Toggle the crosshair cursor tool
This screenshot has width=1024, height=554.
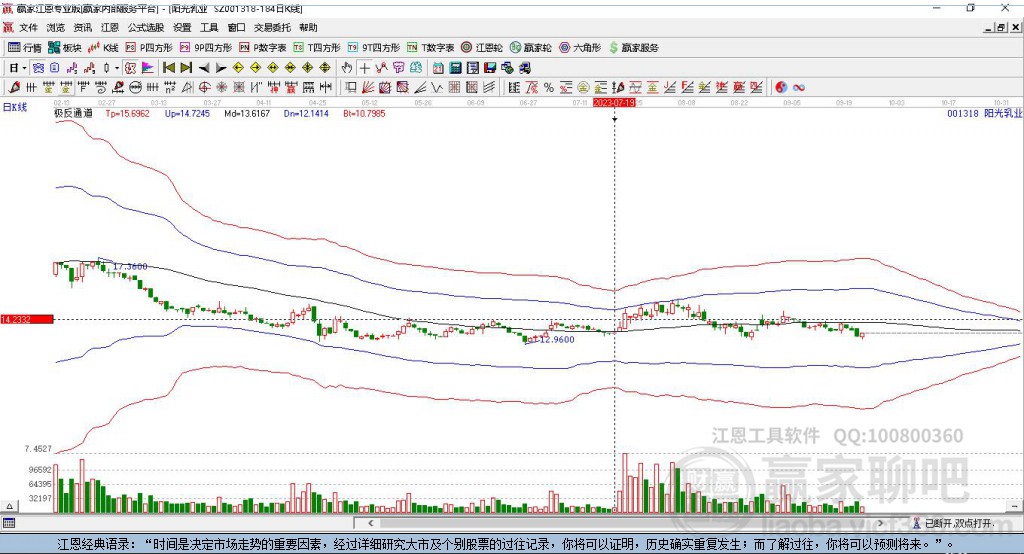coord(364,68)
